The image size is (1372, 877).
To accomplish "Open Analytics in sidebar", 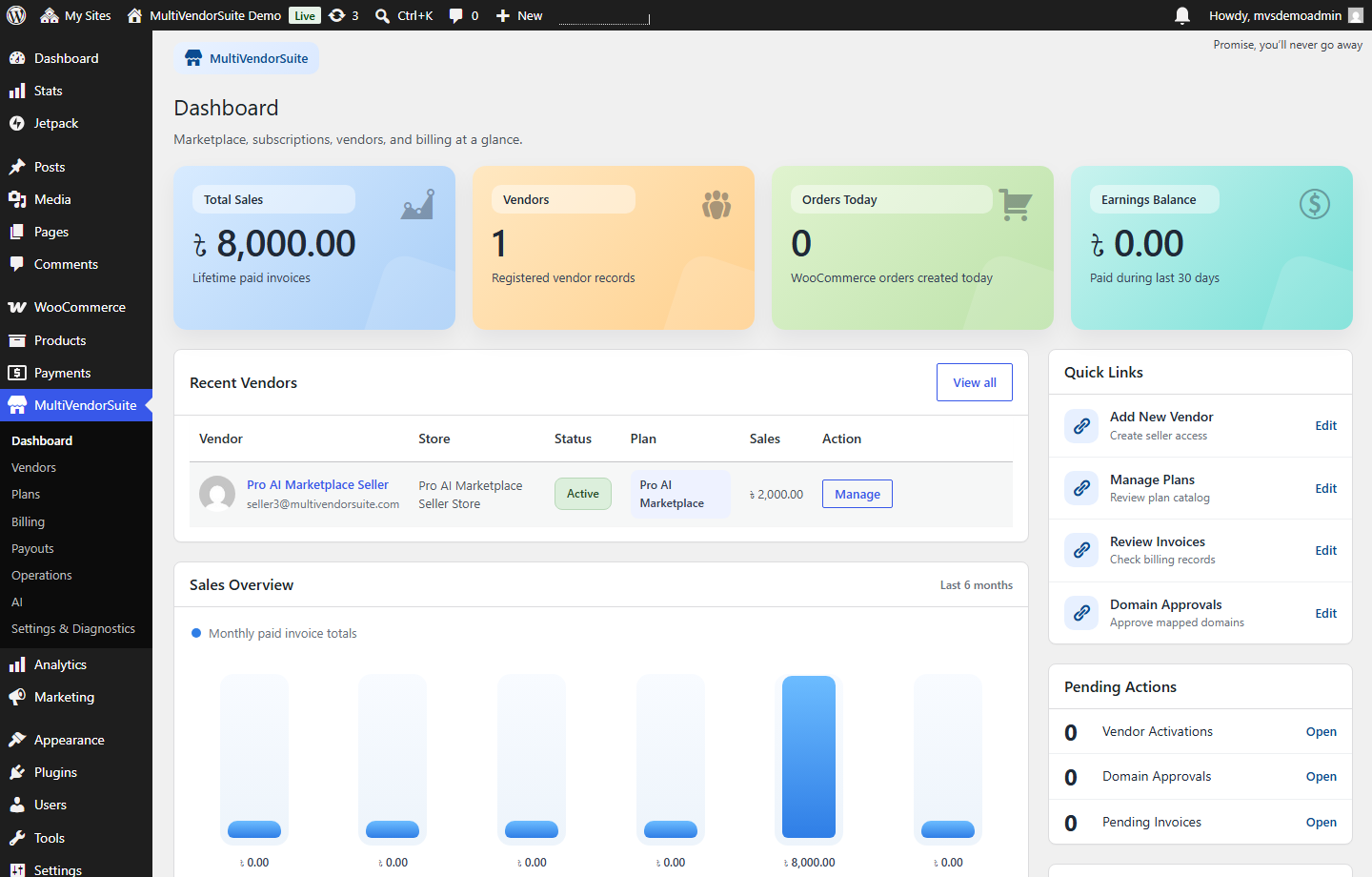I will (x=76, y=664).
